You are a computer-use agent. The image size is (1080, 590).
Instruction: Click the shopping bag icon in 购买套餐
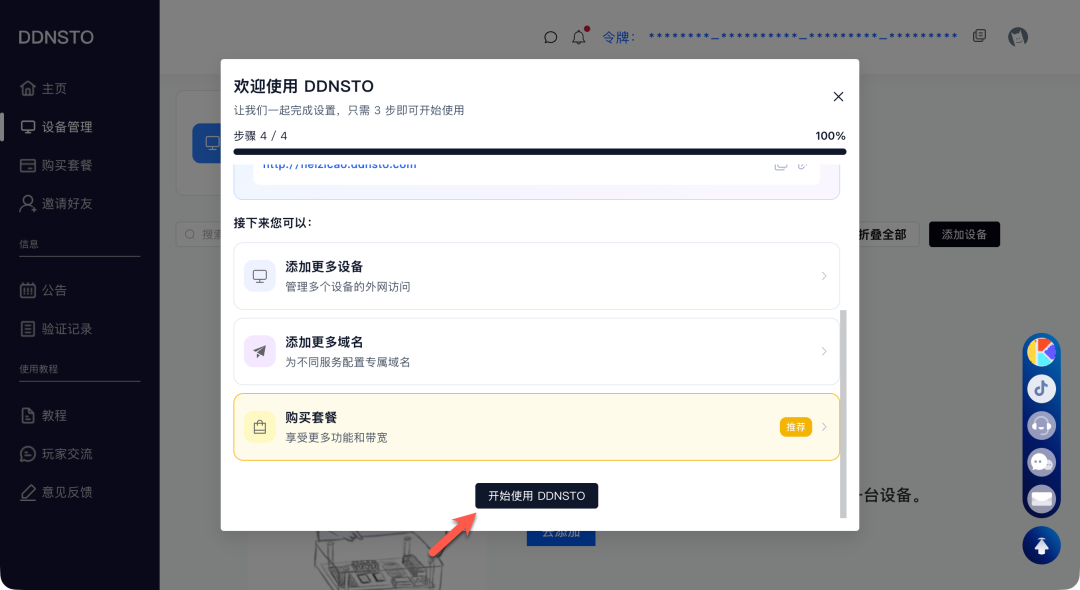260,427
